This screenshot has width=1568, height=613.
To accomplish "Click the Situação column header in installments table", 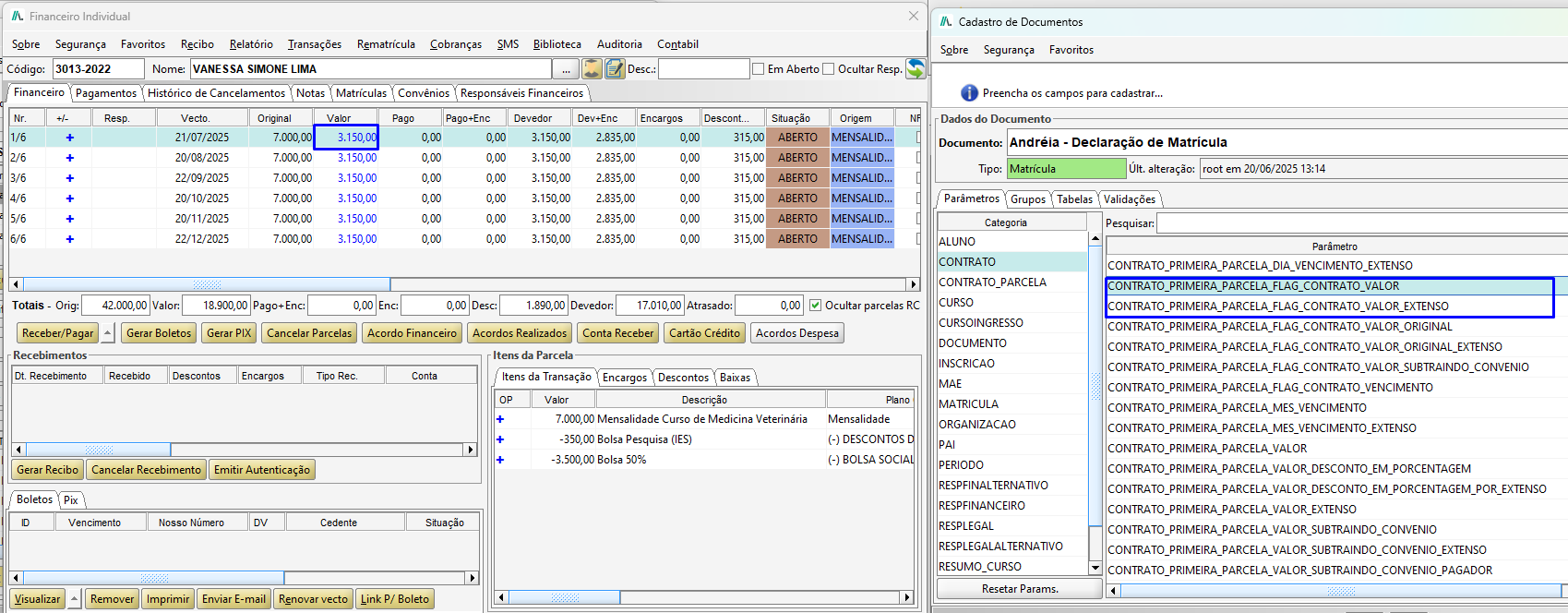I will [797, 118].
